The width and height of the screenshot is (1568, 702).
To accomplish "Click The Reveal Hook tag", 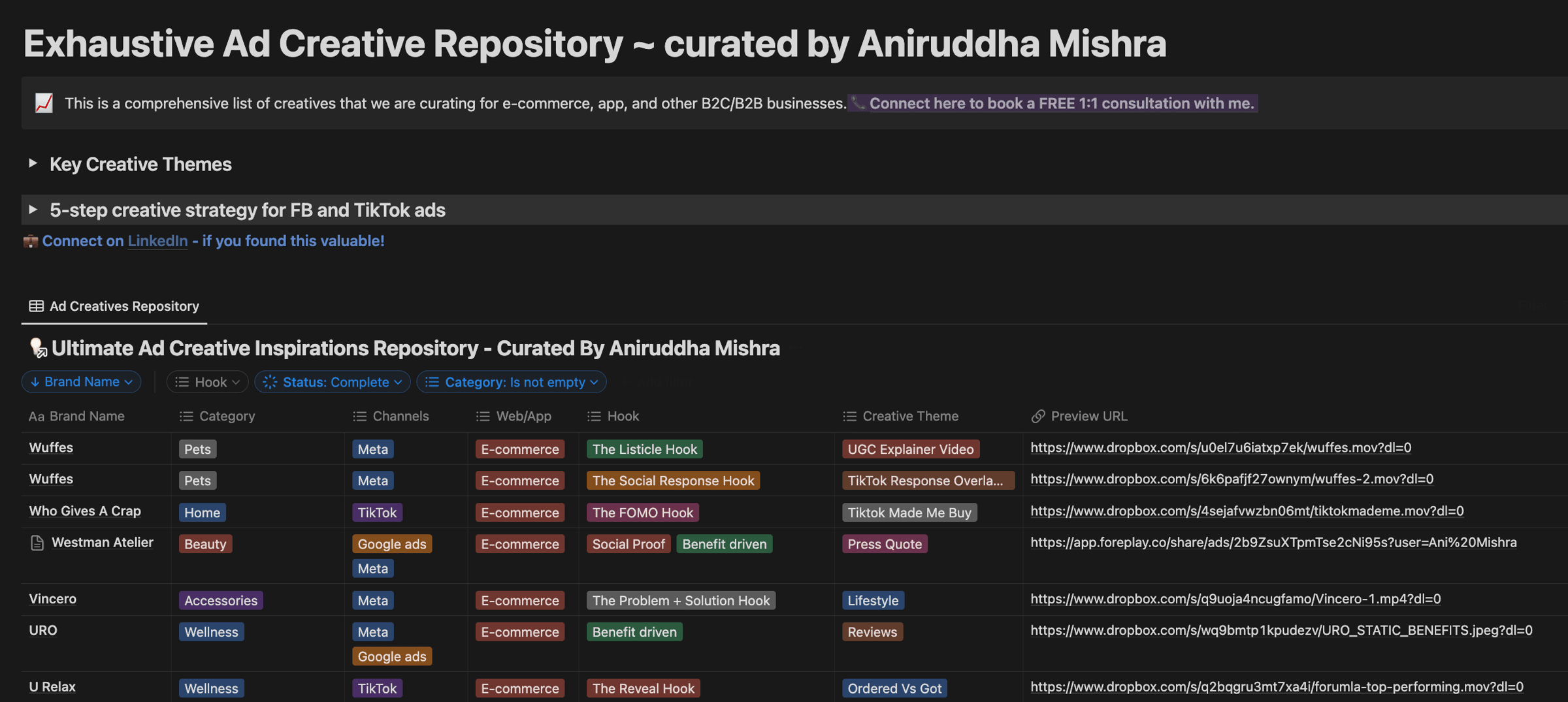I will coord(643,688).
